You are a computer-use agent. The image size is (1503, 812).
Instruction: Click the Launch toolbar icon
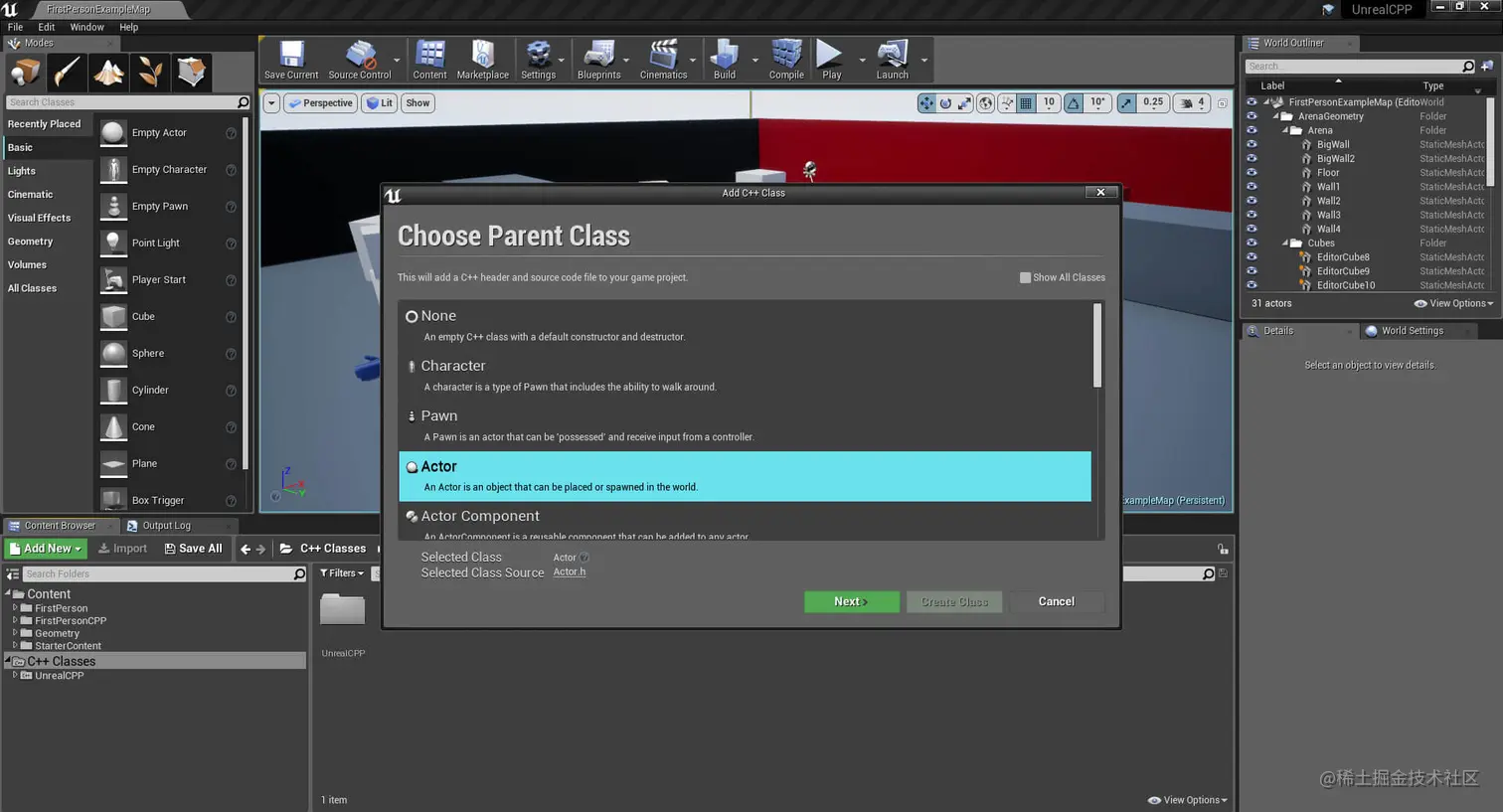[892, 60]
